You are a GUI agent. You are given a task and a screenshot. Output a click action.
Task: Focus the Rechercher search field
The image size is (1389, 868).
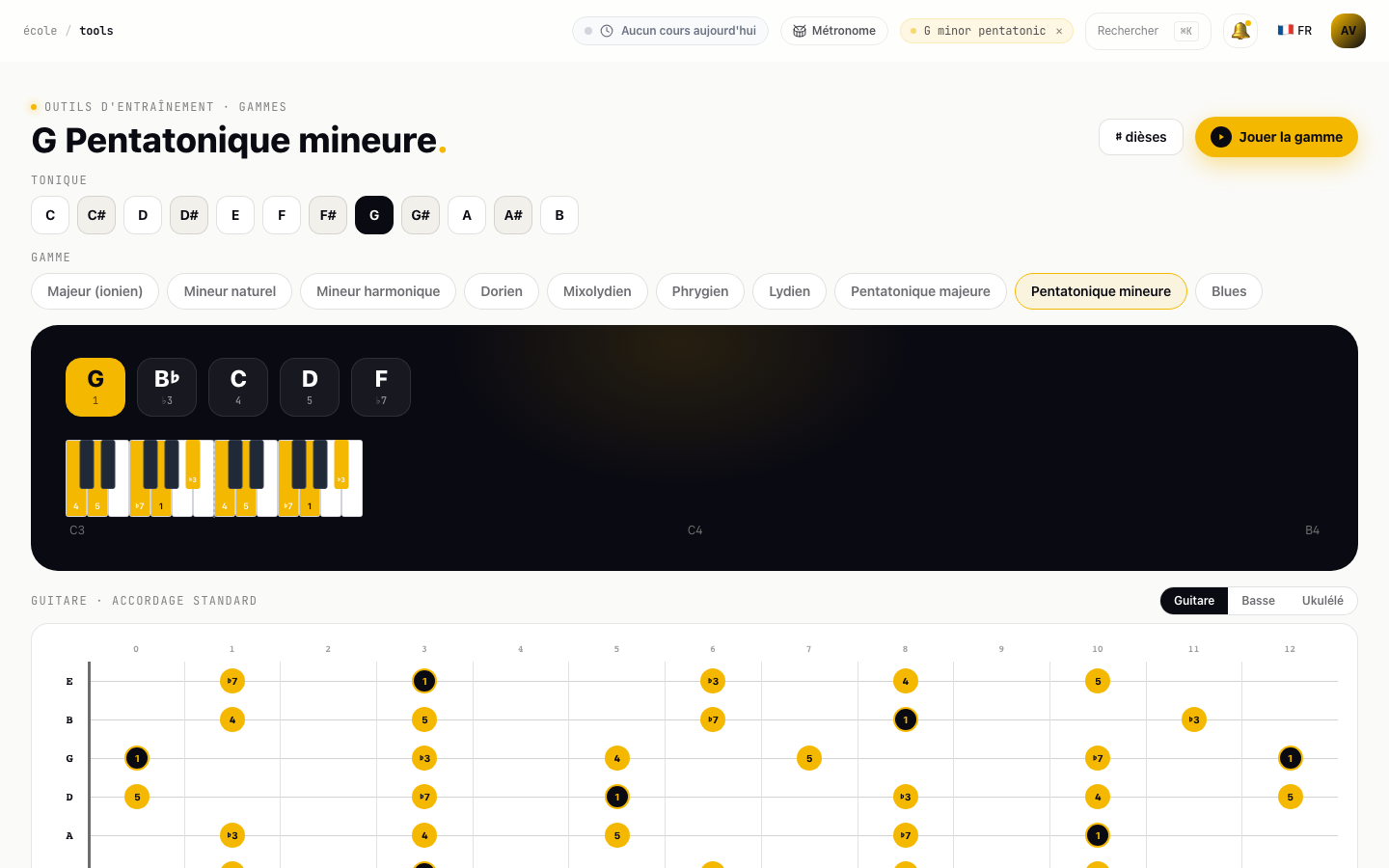[x=1148, y=31]
